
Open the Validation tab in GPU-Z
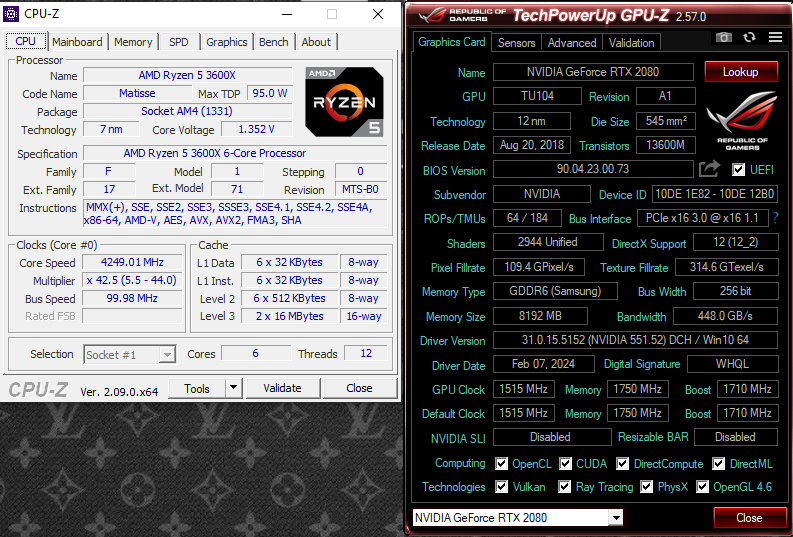[x=632, y=43]
